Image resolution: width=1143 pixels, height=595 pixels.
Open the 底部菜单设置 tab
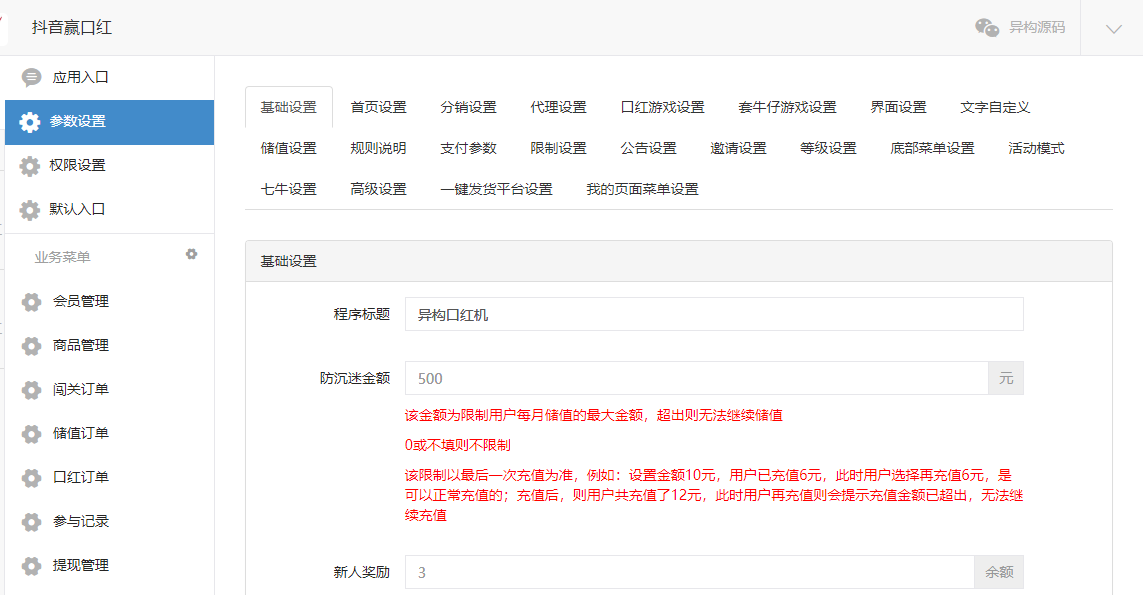click(932, 146)
